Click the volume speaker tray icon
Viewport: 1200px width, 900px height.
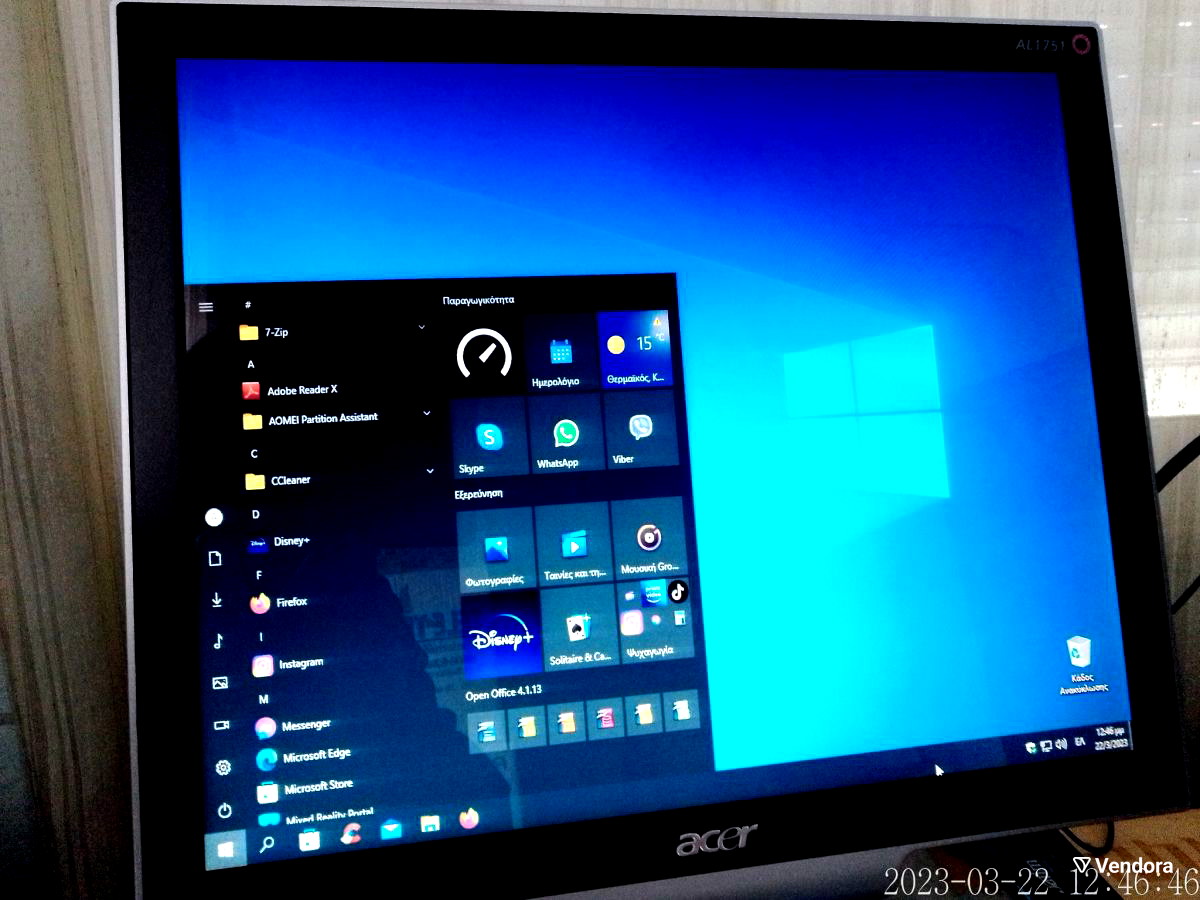click(1061, 744)
